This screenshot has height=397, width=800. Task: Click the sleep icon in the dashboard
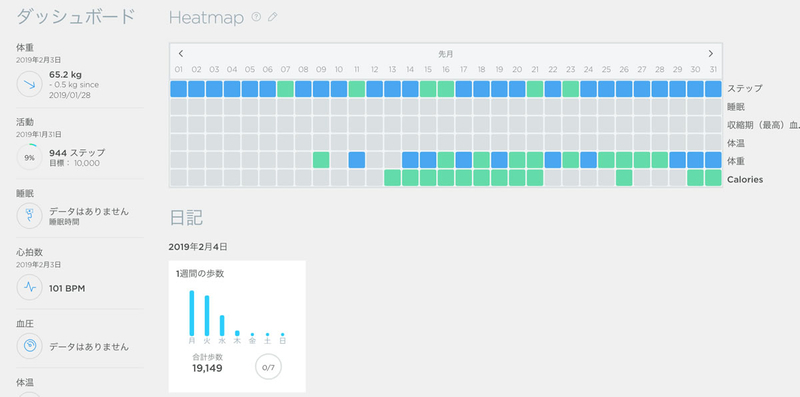(x=30, y=216)
